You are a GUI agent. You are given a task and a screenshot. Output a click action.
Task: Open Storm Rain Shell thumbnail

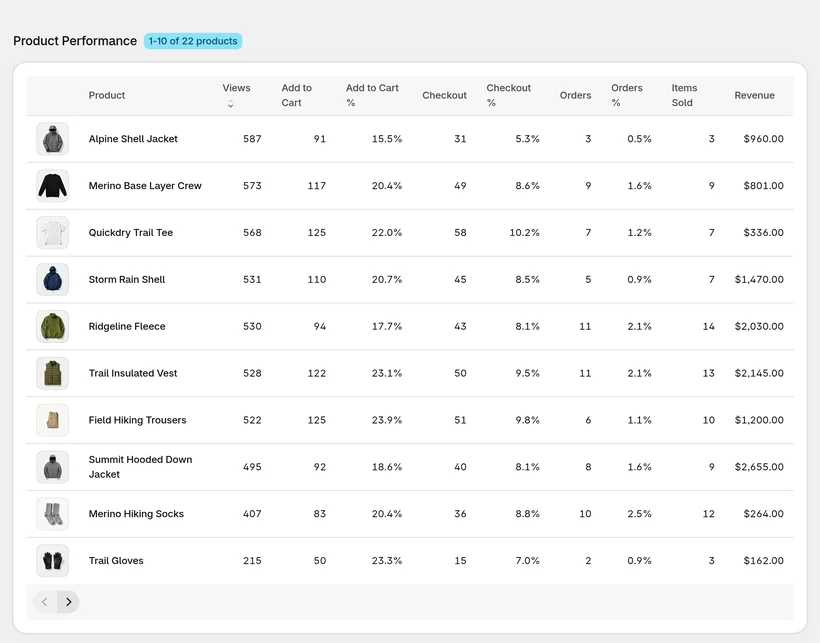[52, 280]
